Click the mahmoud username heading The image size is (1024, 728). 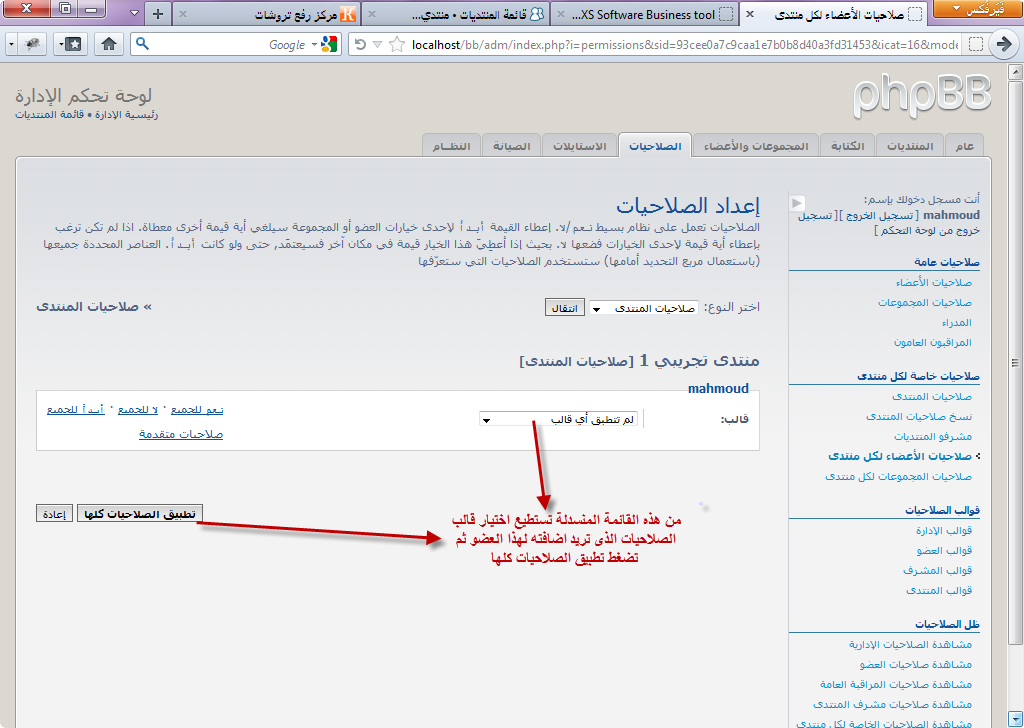pos(718,388)
